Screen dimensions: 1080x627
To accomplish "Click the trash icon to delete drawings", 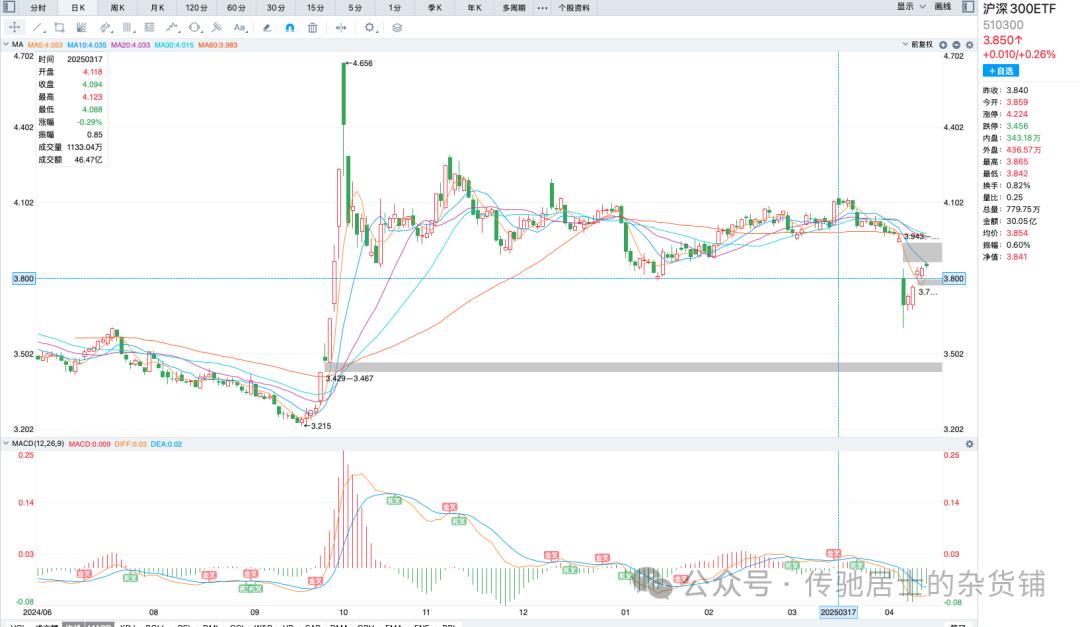I will [x=313, y=28].
